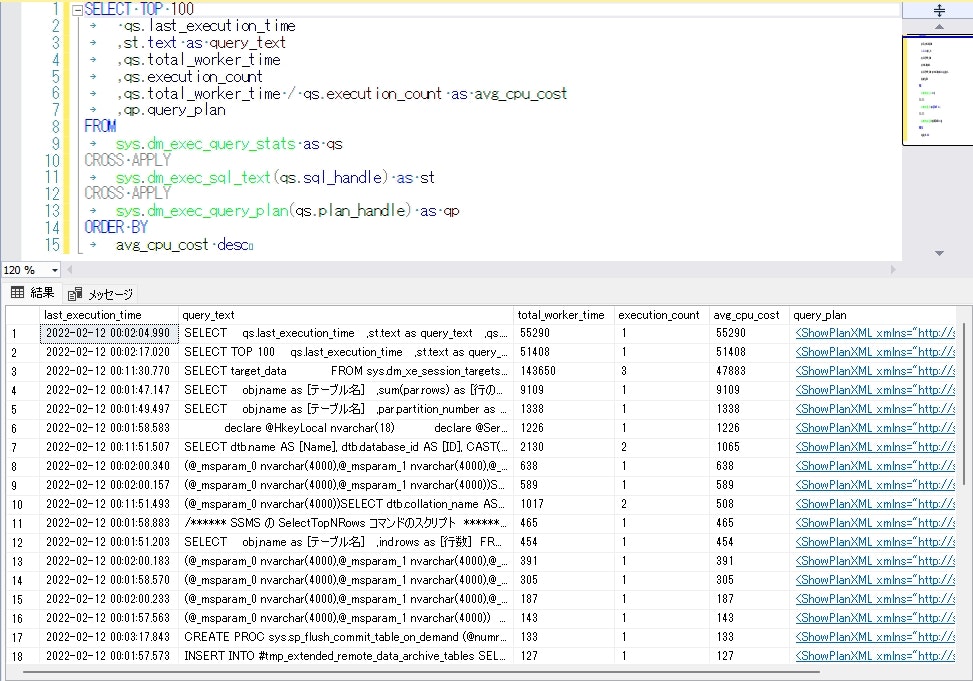Select row header number 10
973x681 pixels.
23,505
